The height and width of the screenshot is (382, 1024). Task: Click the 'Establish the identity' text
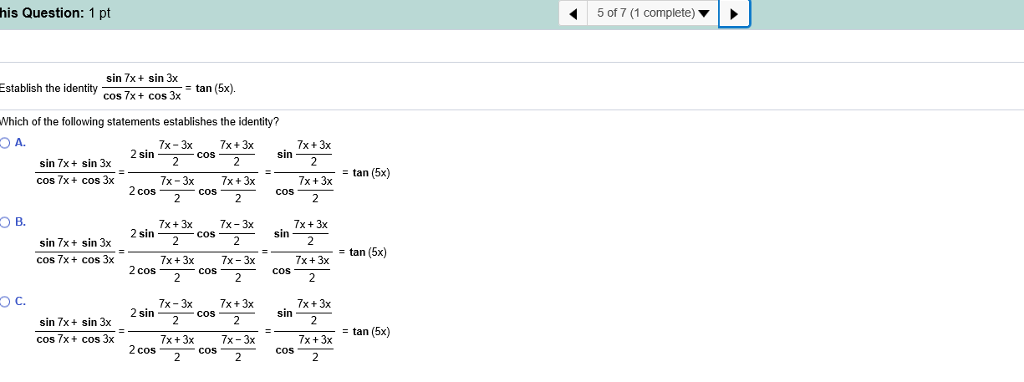coord(48,88)
